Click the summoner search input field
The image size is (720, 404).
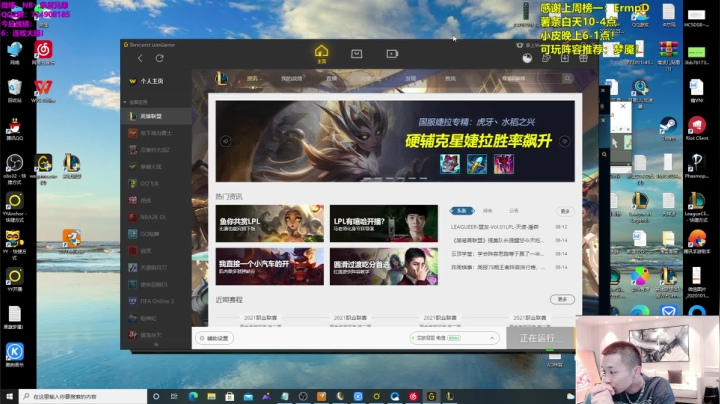click(530, 79)
